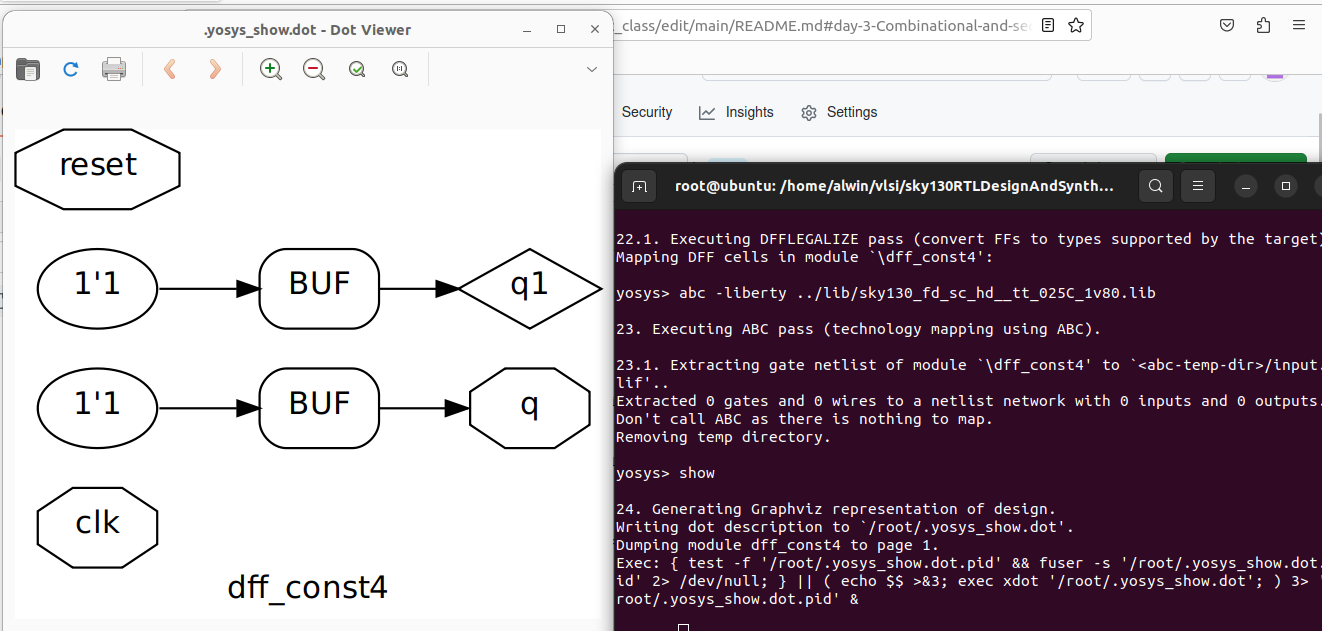Viewport: 1322px width, 631px height.
Task: Navigate back in Dot Viewer
Action: (x=170, y=69)
